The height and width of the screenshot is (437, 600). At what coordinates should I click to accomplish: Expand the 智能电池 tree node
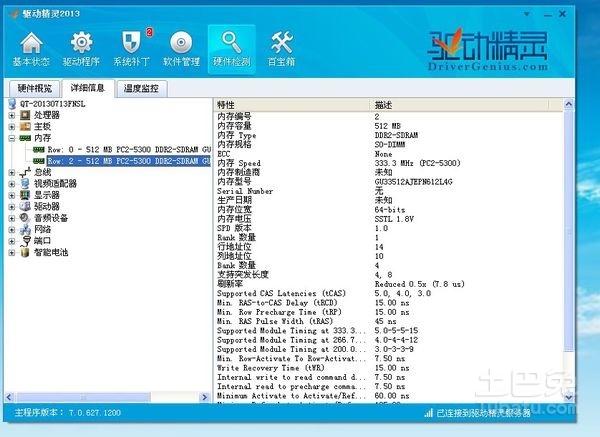(12, 253)
